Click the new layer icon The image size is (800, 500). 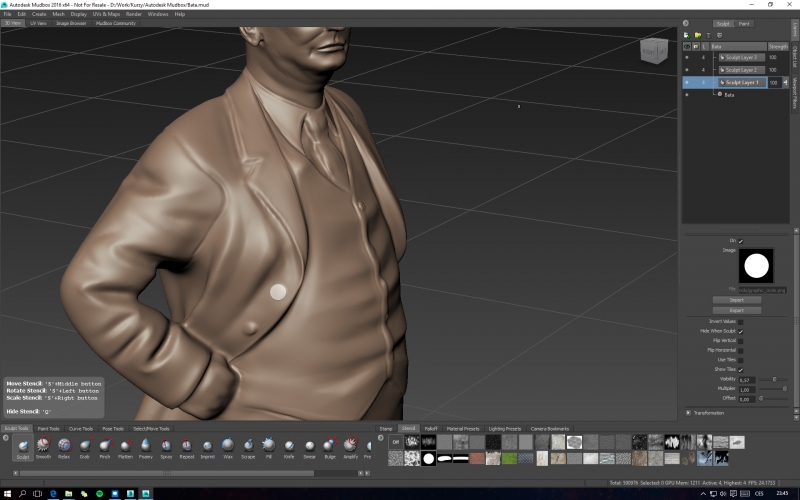pos(687,35)
